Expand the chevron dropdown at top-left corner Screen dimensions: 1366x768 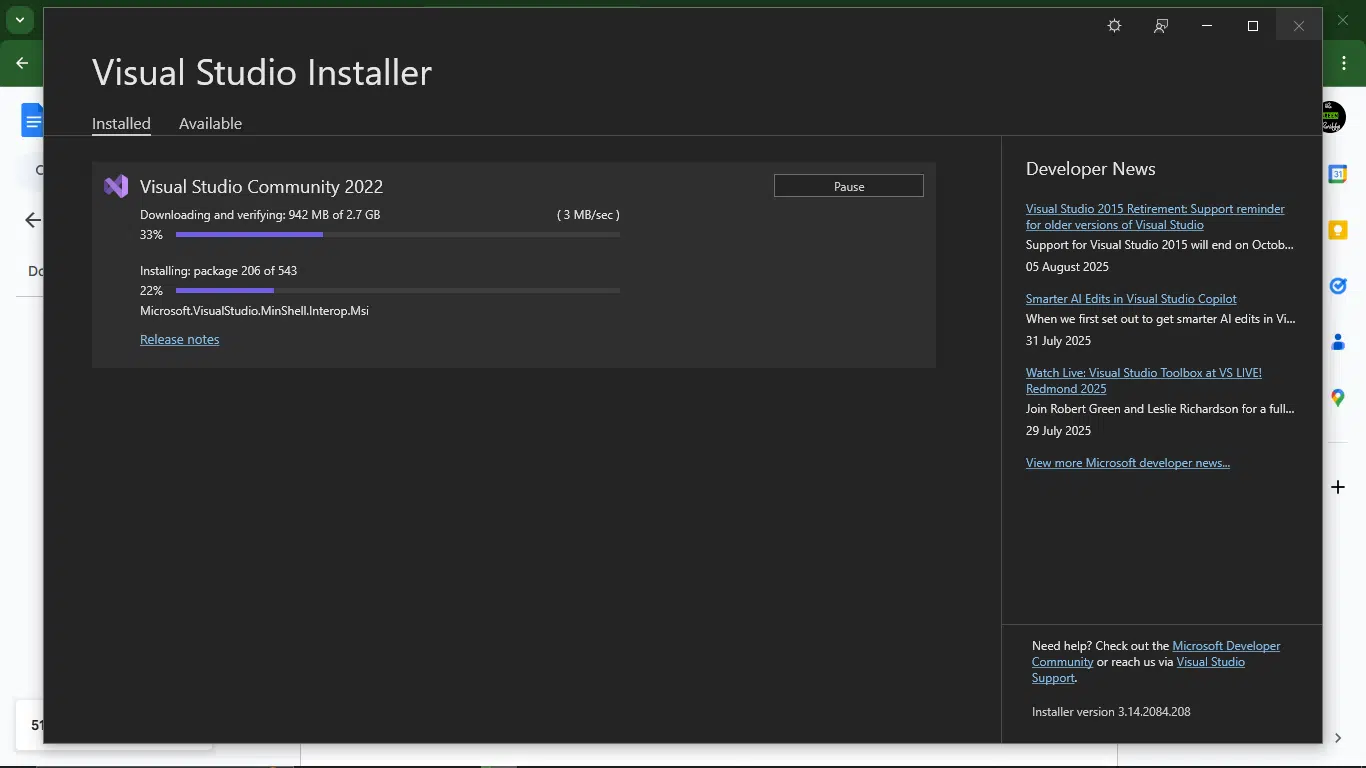[19, 20]
